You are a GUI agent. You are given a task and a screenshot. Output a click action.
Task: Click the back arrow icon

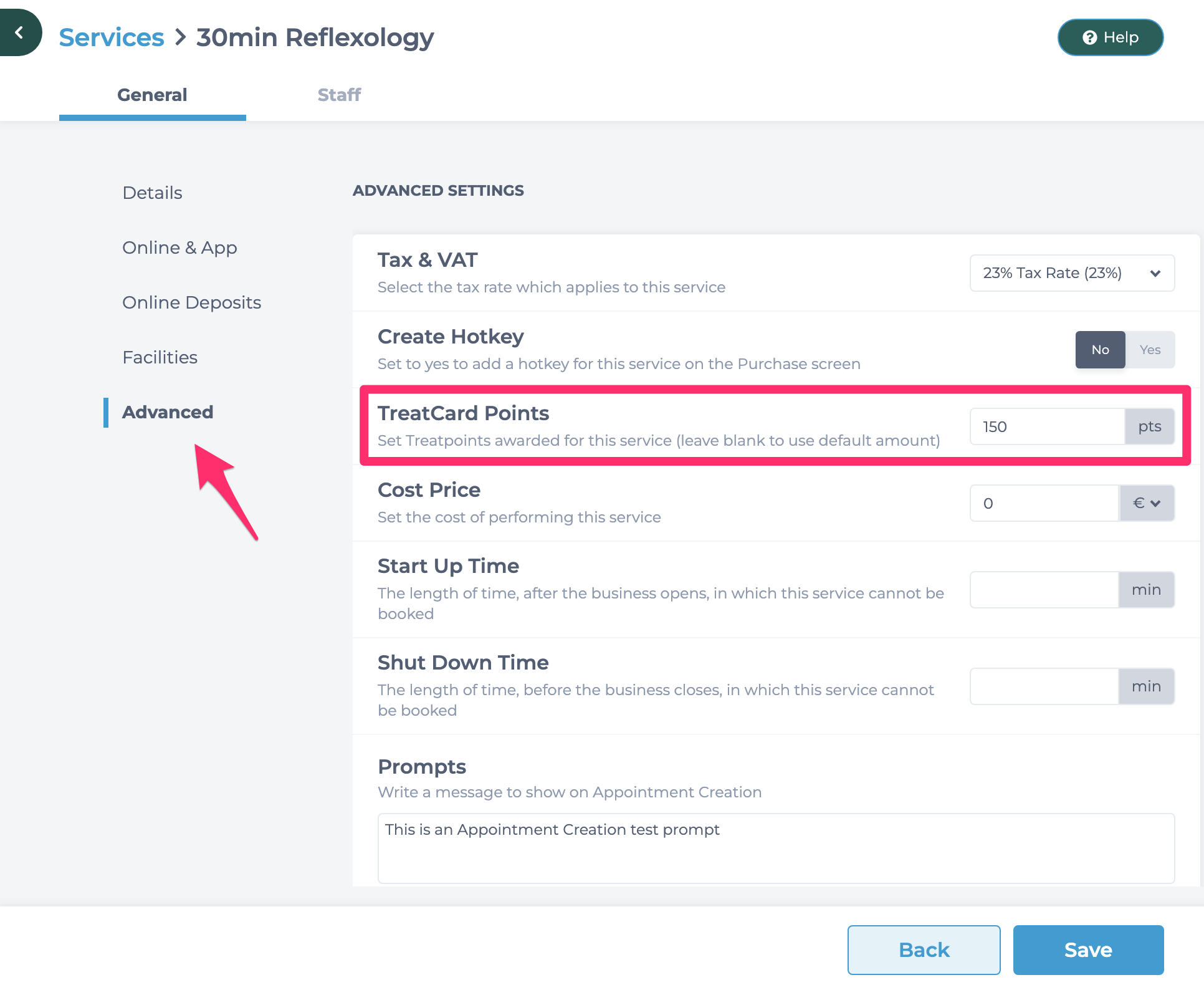coord(19,32)
